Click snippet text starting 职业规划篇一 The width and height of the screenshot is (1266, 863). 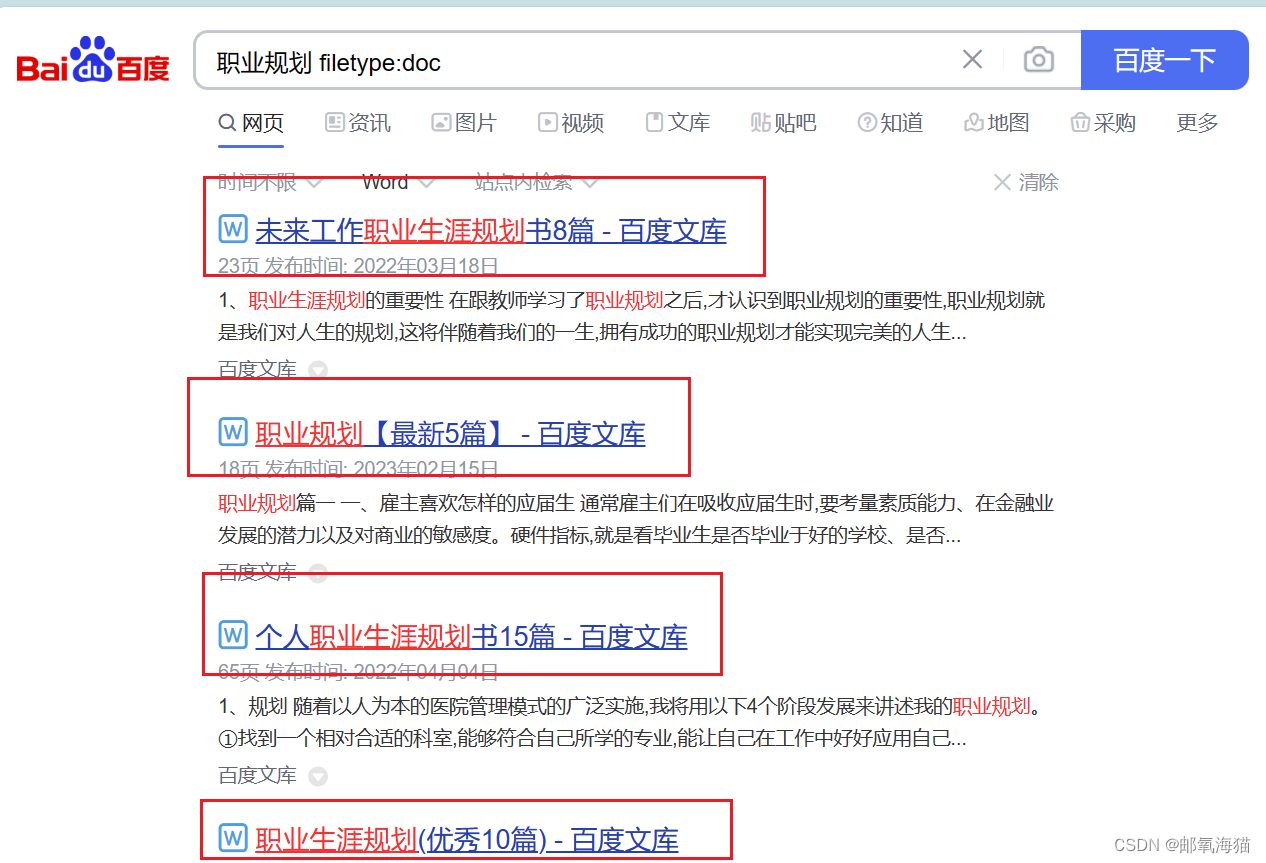(x=636, y=519)
